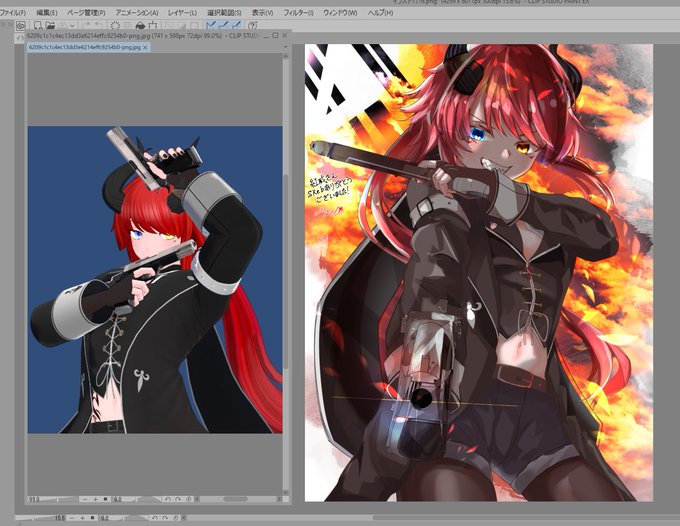Click the main window 15.6 zoom field
680x526 pixels.
pos(59,518)
